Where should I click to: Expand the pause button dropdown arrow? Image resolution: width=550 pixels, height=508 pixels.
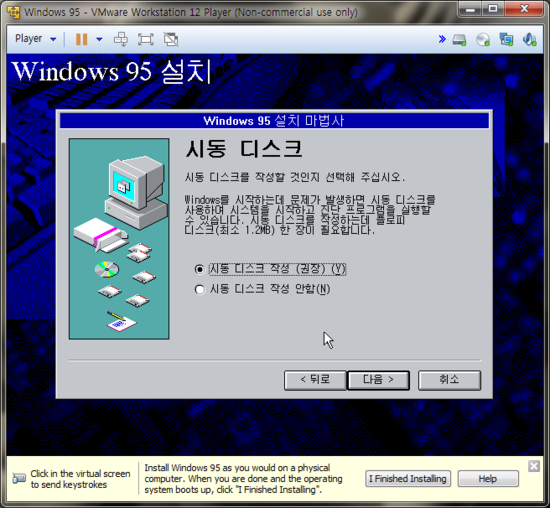(100, 39)
